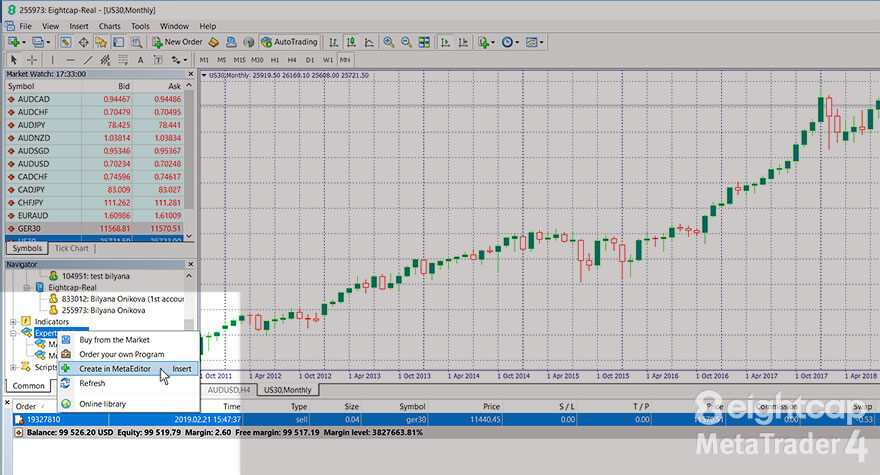
Task: Collapse the Expert Advisors tree node
Action: (x=13, y=333)
